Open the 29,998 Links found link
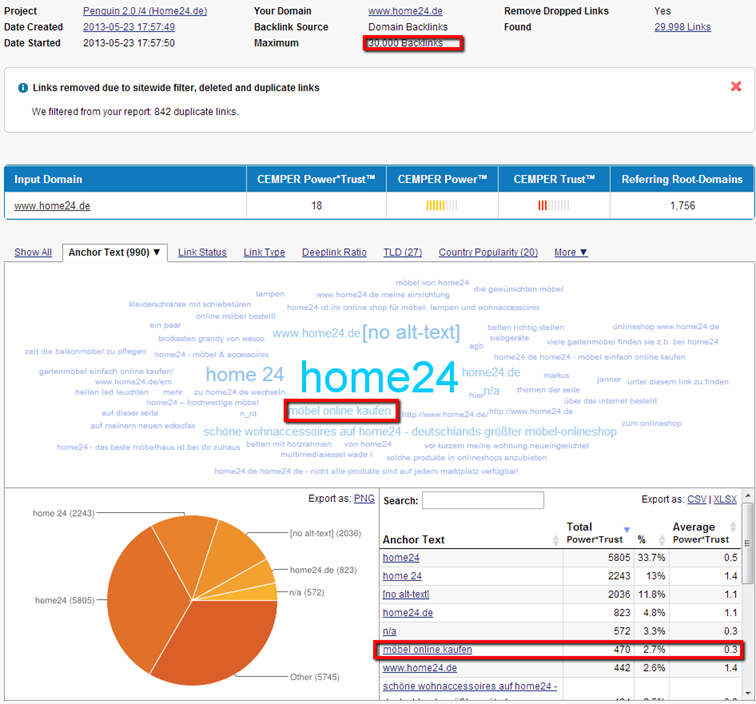The image size is (756, 704). coord(682,27)
